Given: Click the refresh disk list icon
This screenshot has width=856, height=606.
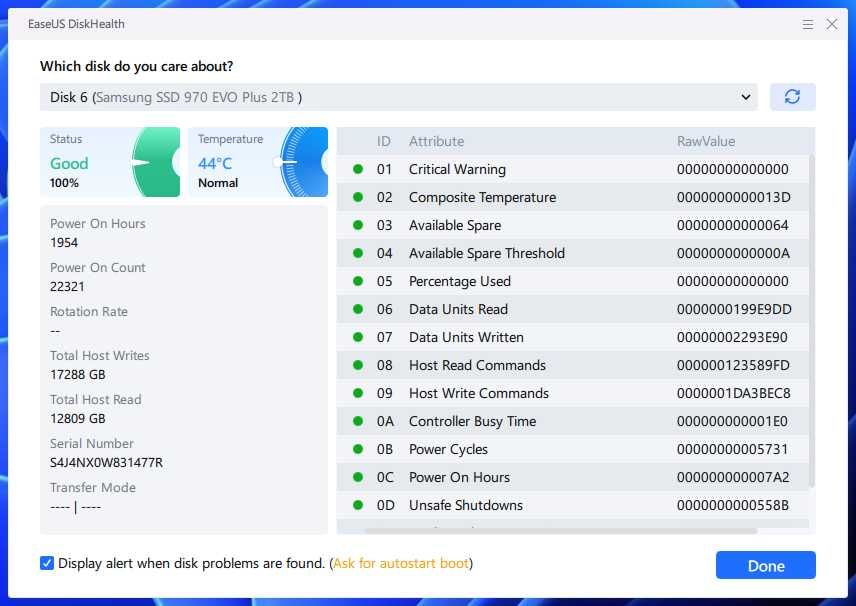Looking at the screenshot, I should [792, 97].
